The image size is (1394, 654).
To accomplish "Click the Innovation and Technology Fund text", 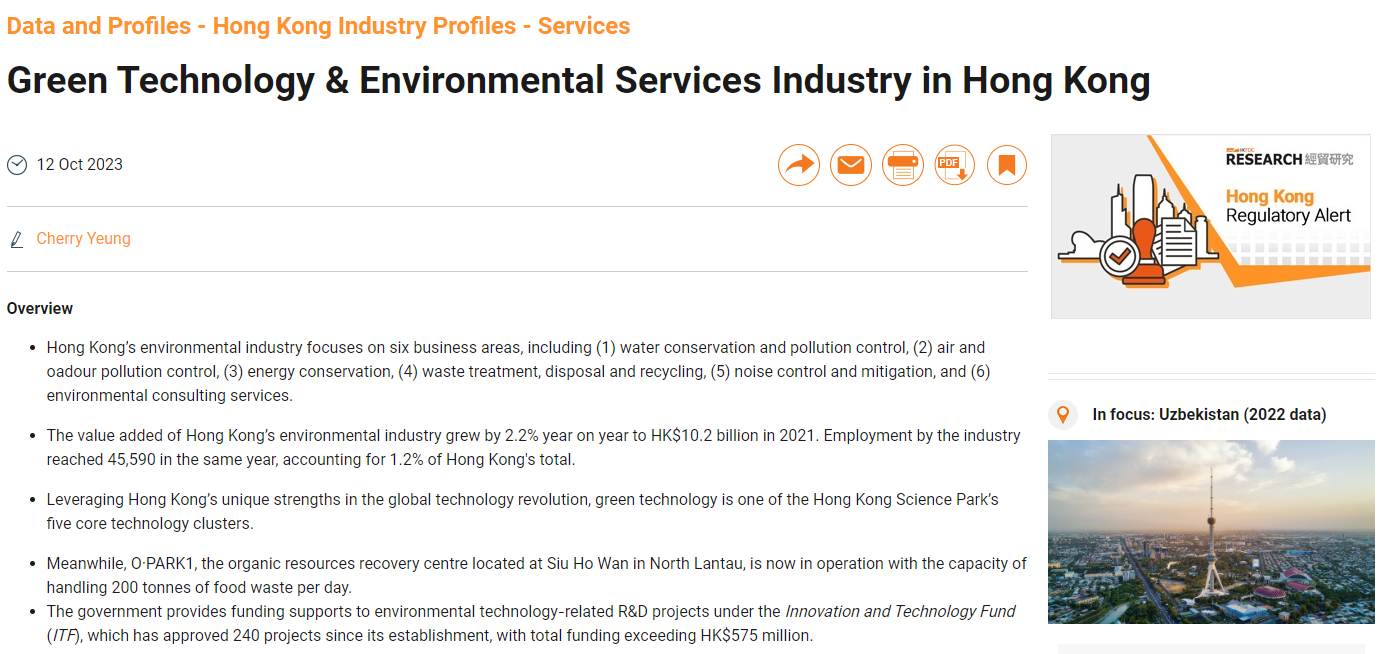I will 900,611.
